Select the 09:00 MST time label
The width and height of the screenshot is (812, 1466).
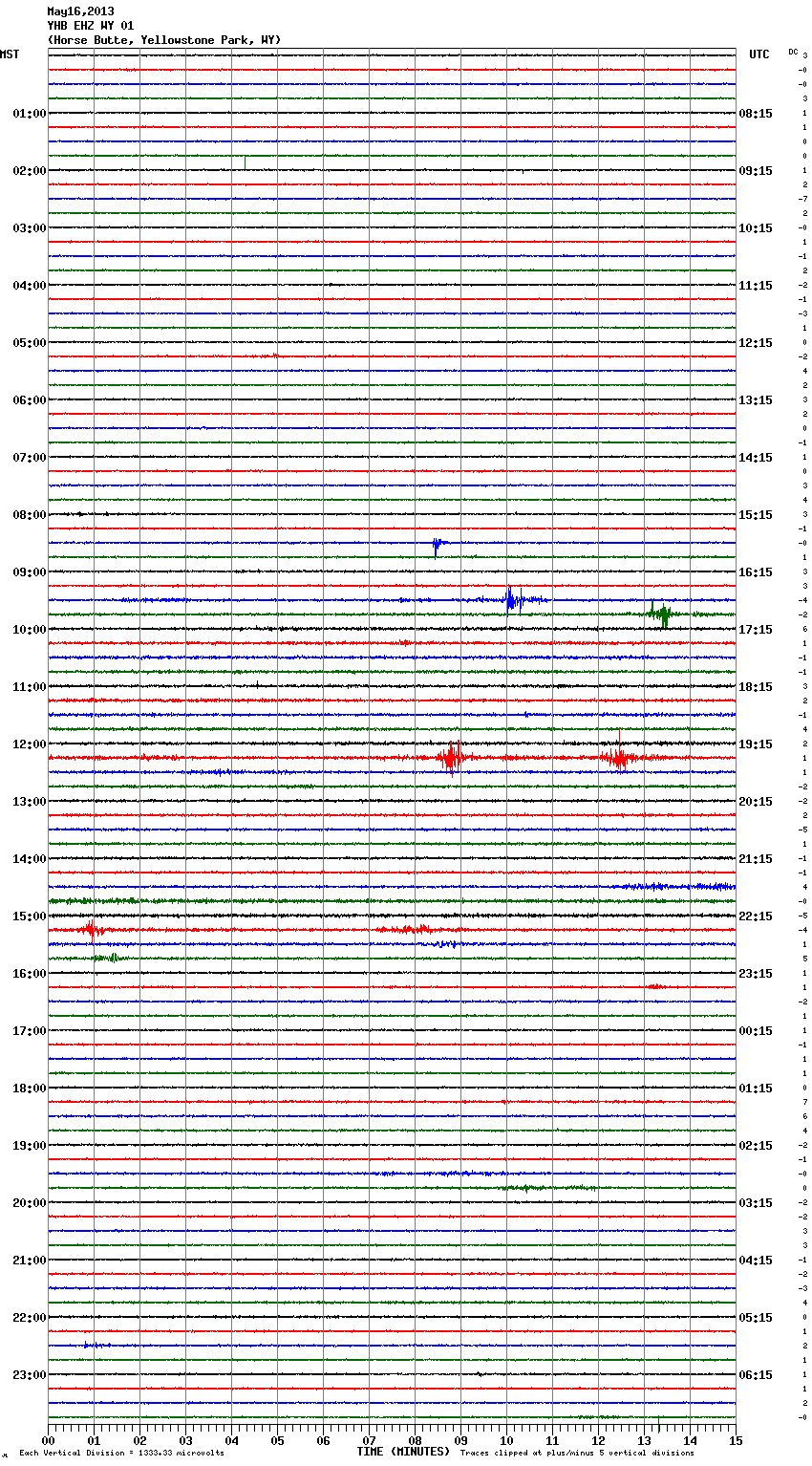tap(30, 572)
